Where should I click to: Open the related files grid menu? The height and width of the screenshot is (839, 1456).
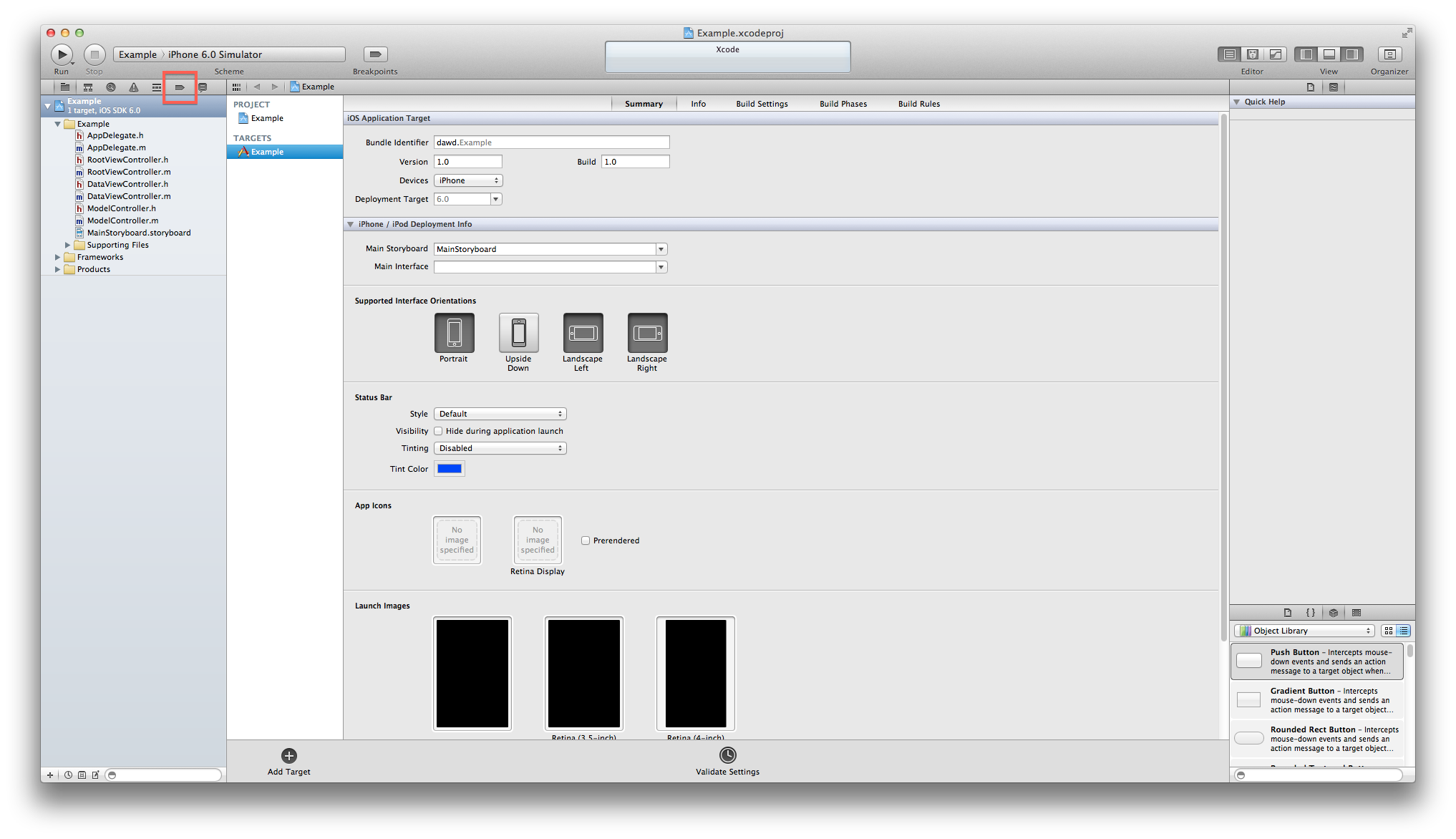pyautogui.click(x=236, y=87)
